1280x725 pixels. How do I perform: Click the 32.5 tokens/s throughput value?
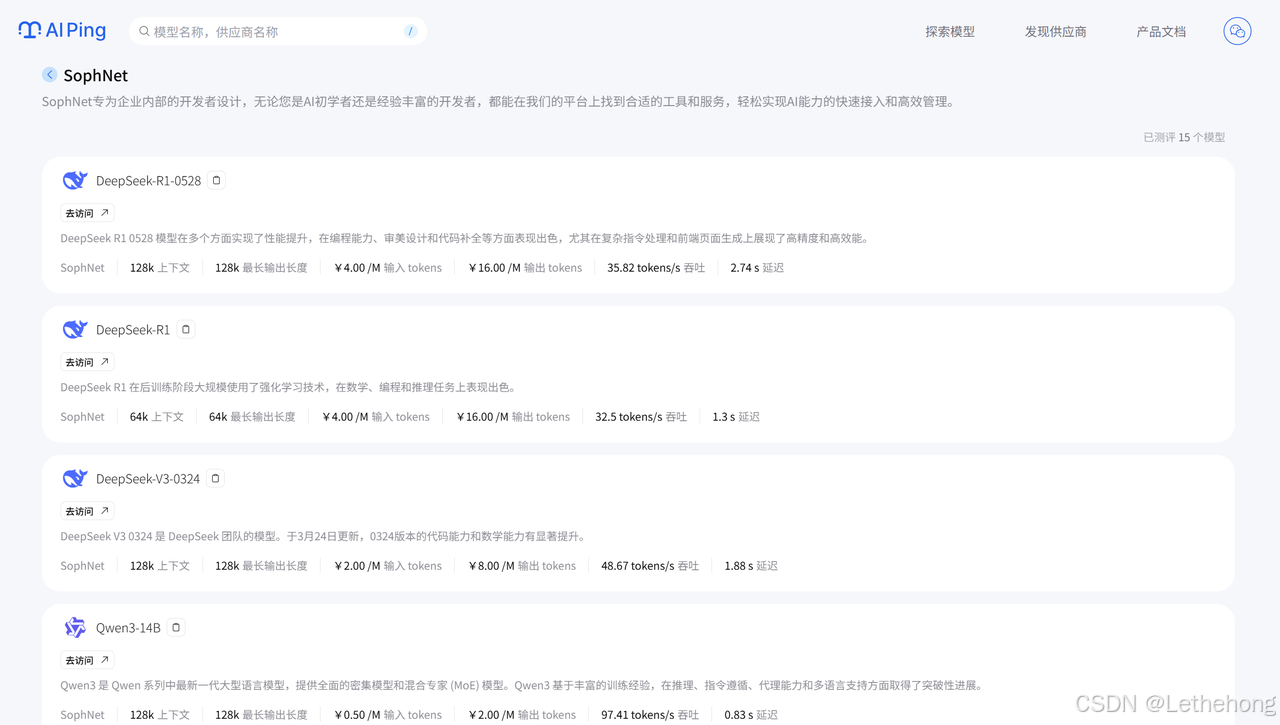pyautogui.click(x=641, y=417)
